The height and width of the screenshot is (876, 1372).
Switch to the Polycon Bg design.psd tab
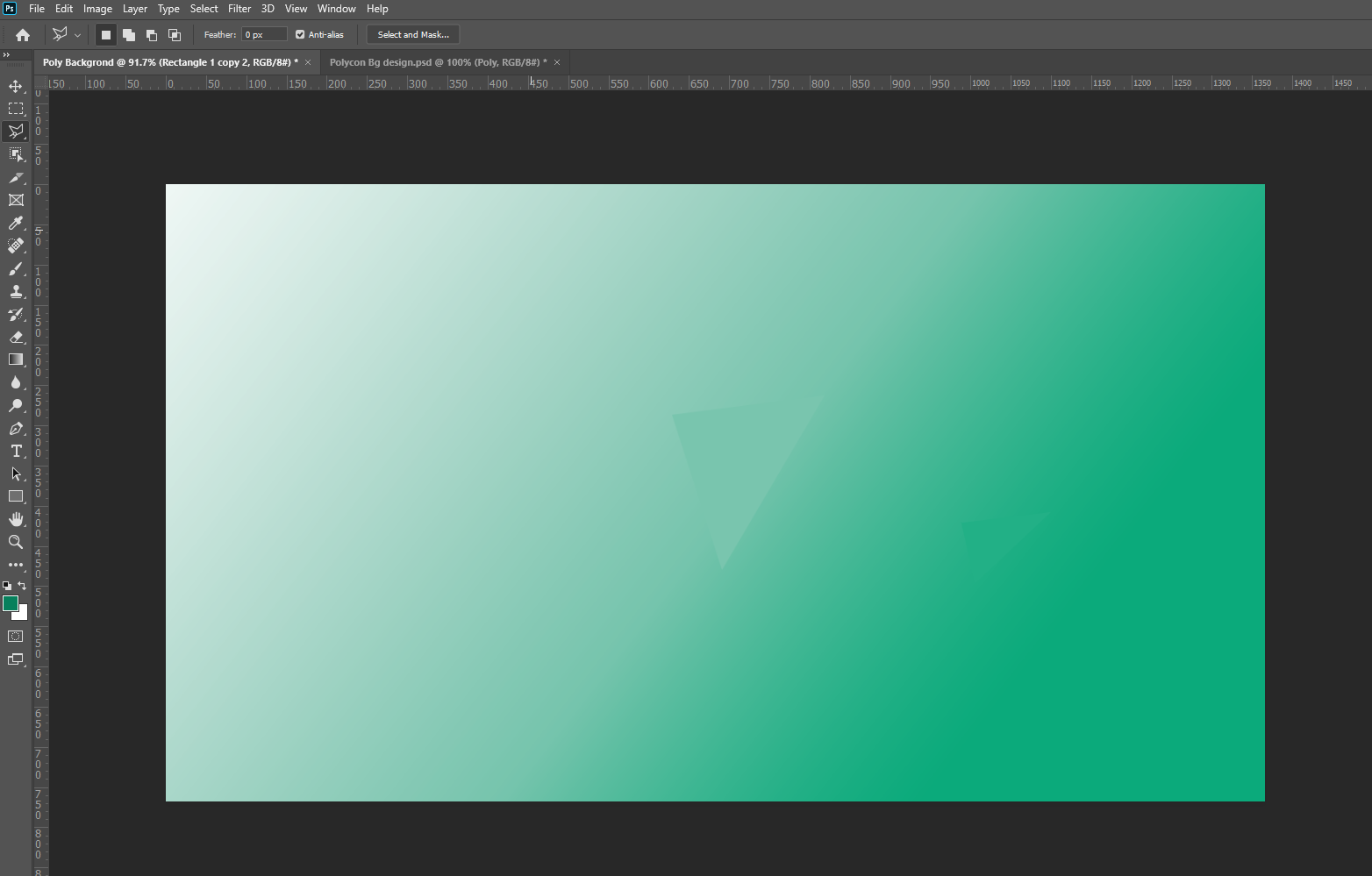tap(438, 62)
